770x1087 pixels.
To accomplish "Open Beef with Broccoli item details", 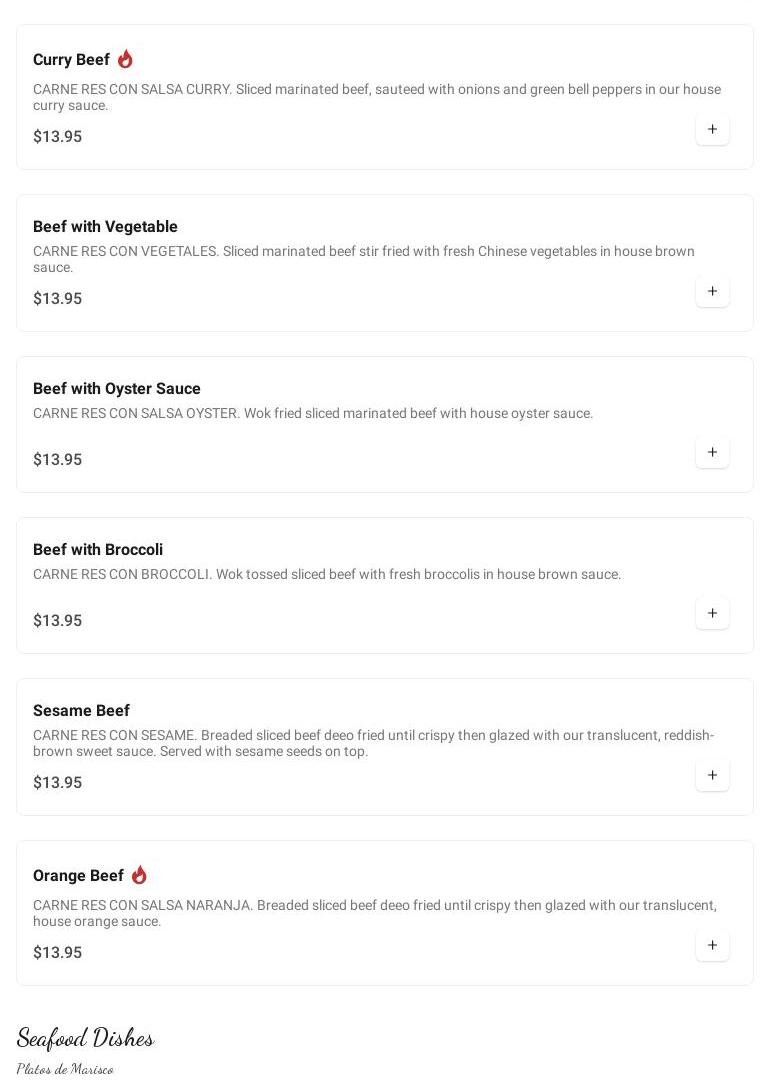I will pyautogui.click(x=98, y=550).
